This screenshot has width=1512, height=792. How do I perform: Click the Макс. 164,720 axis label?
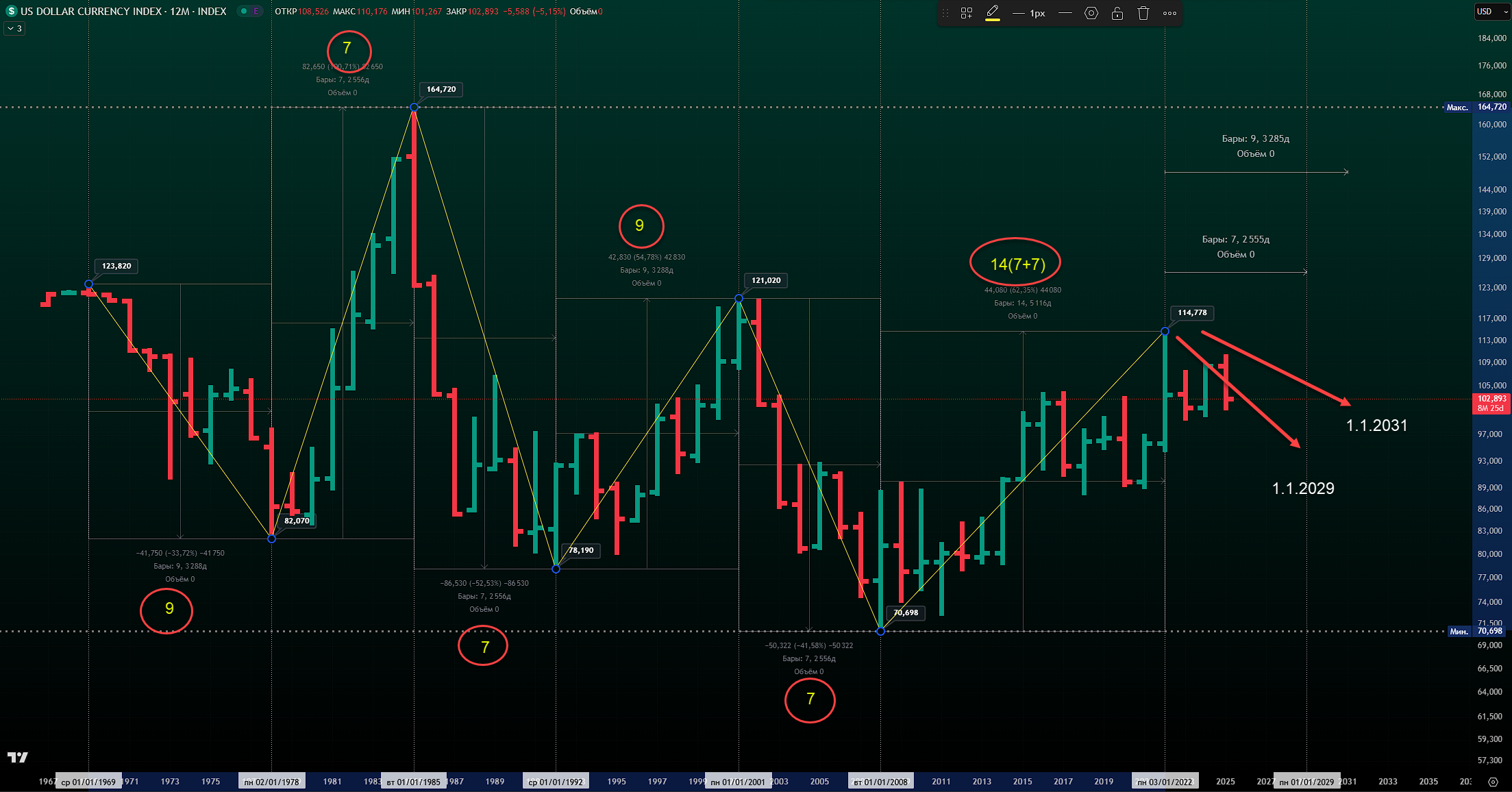point(1476,107)
